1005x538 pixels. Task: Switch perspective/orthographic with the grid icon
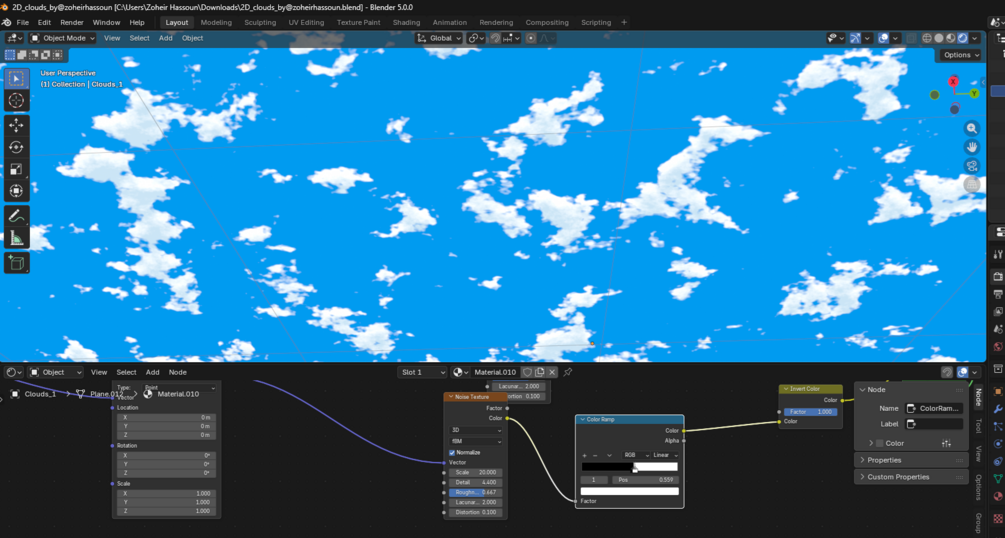click(972, 185)
